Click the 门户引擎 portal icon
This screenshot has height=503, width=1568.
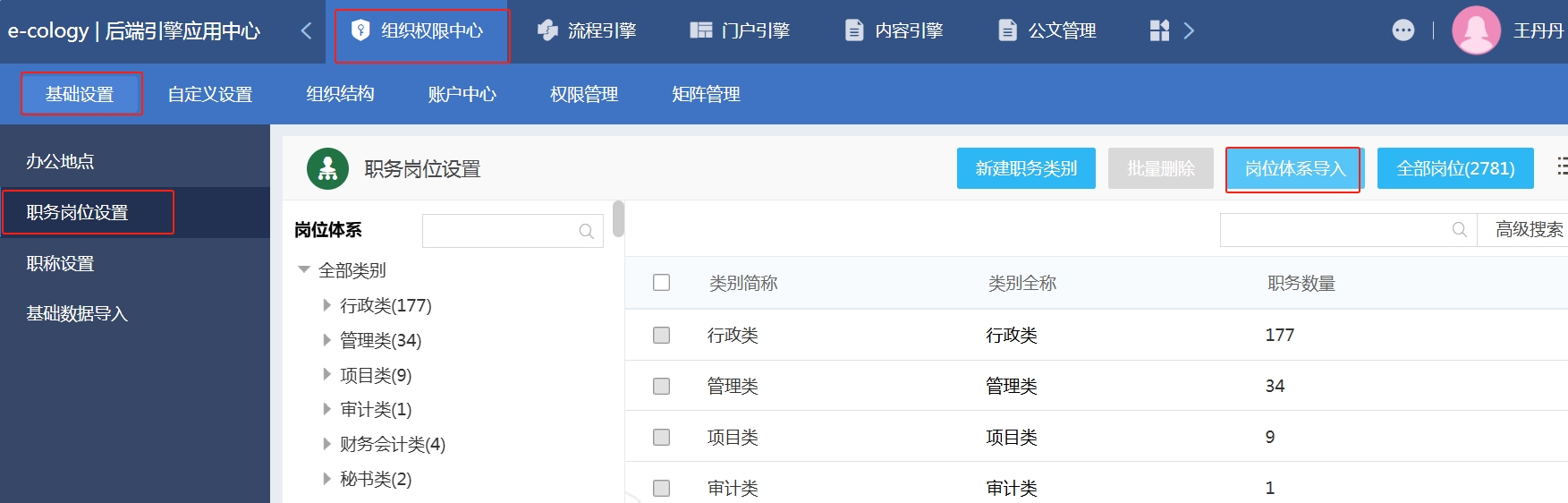click(700, 30)
